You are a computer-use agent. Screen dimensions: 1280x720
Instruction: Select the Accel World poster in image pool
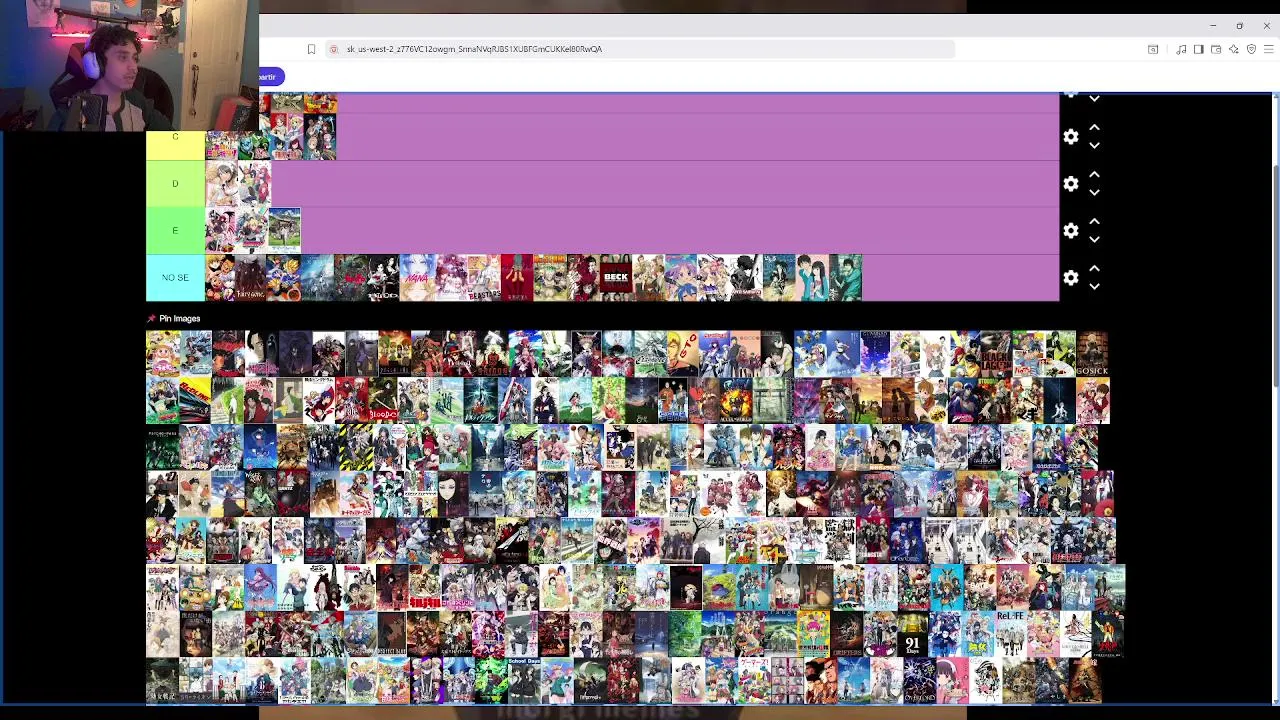[737, 401]
